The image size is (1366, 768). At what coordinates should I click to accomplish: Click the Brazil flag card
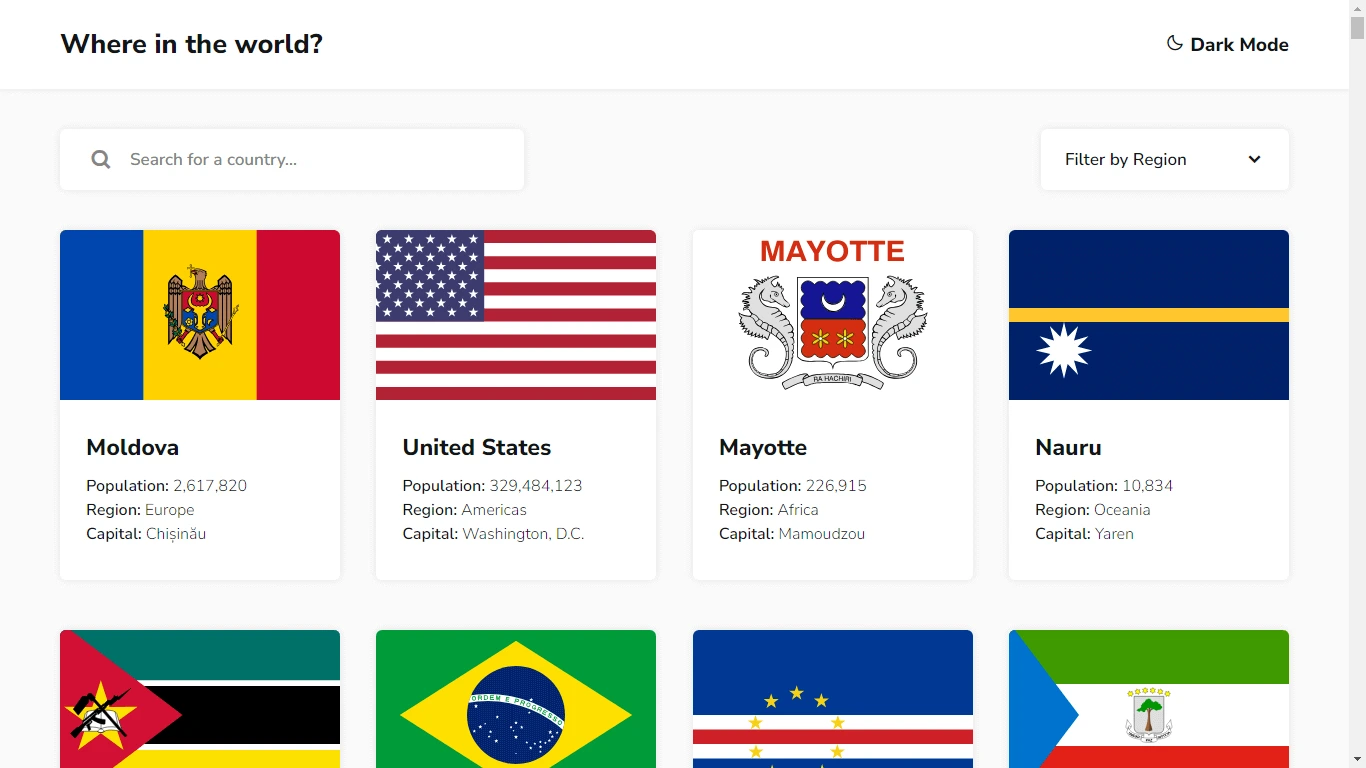click(516, 699)
